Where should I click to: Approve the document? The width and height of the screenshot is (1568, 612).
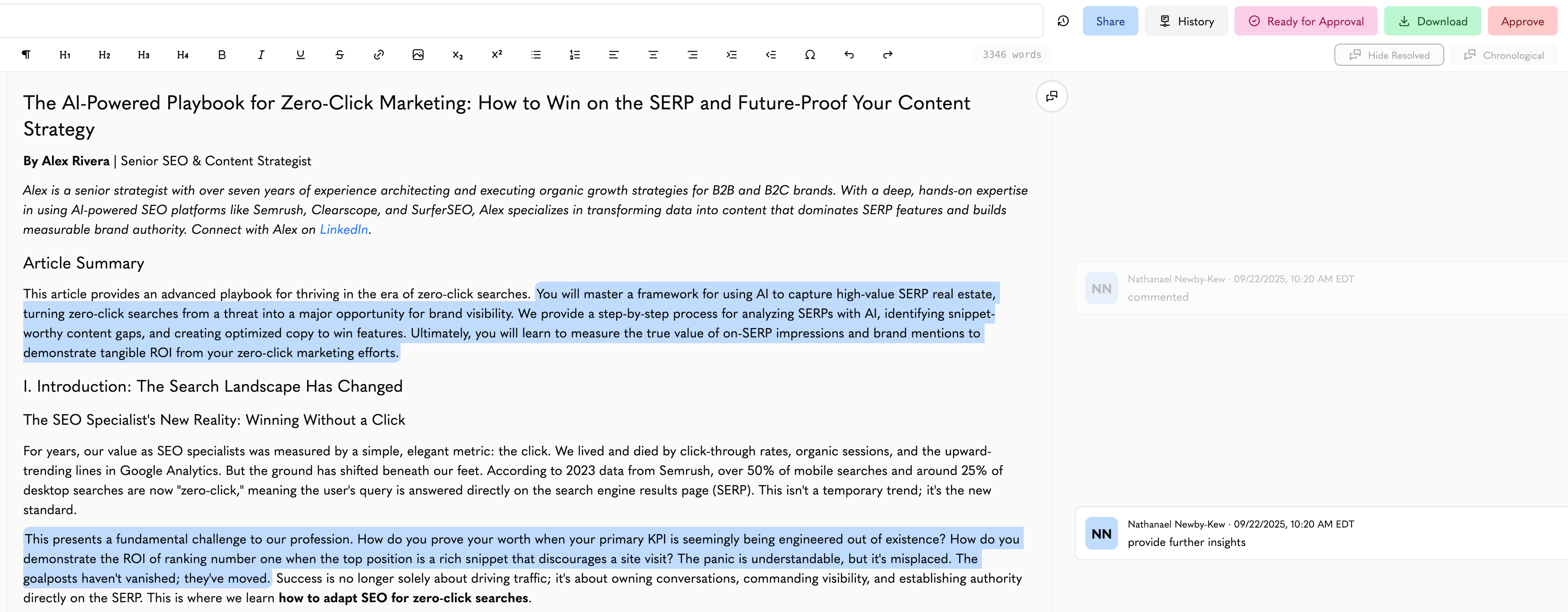pyautogui.click(x=1522, y=21)
